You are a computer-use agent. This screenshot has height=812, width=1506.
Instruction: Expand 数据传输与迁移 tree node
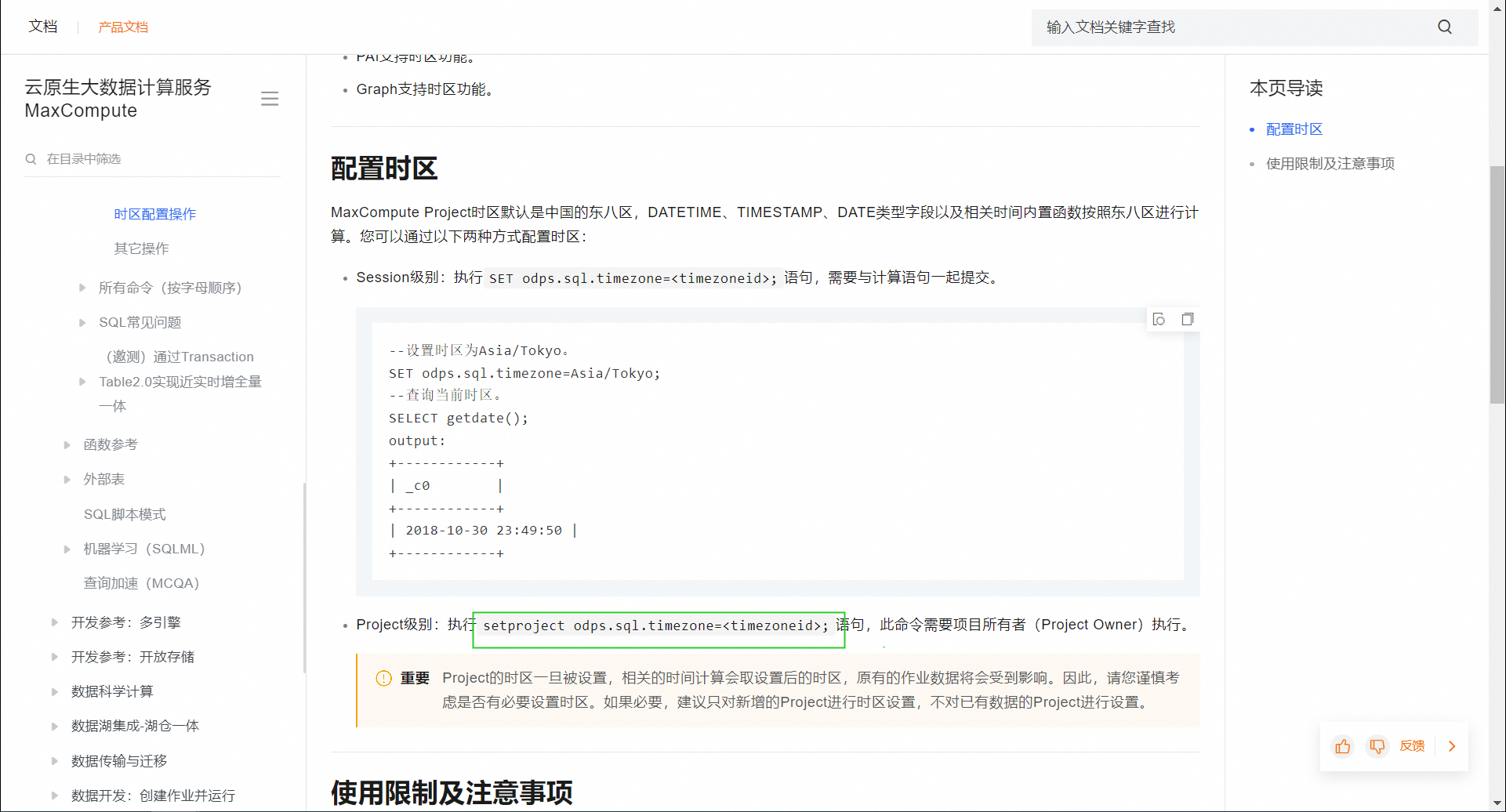(55, 761)
